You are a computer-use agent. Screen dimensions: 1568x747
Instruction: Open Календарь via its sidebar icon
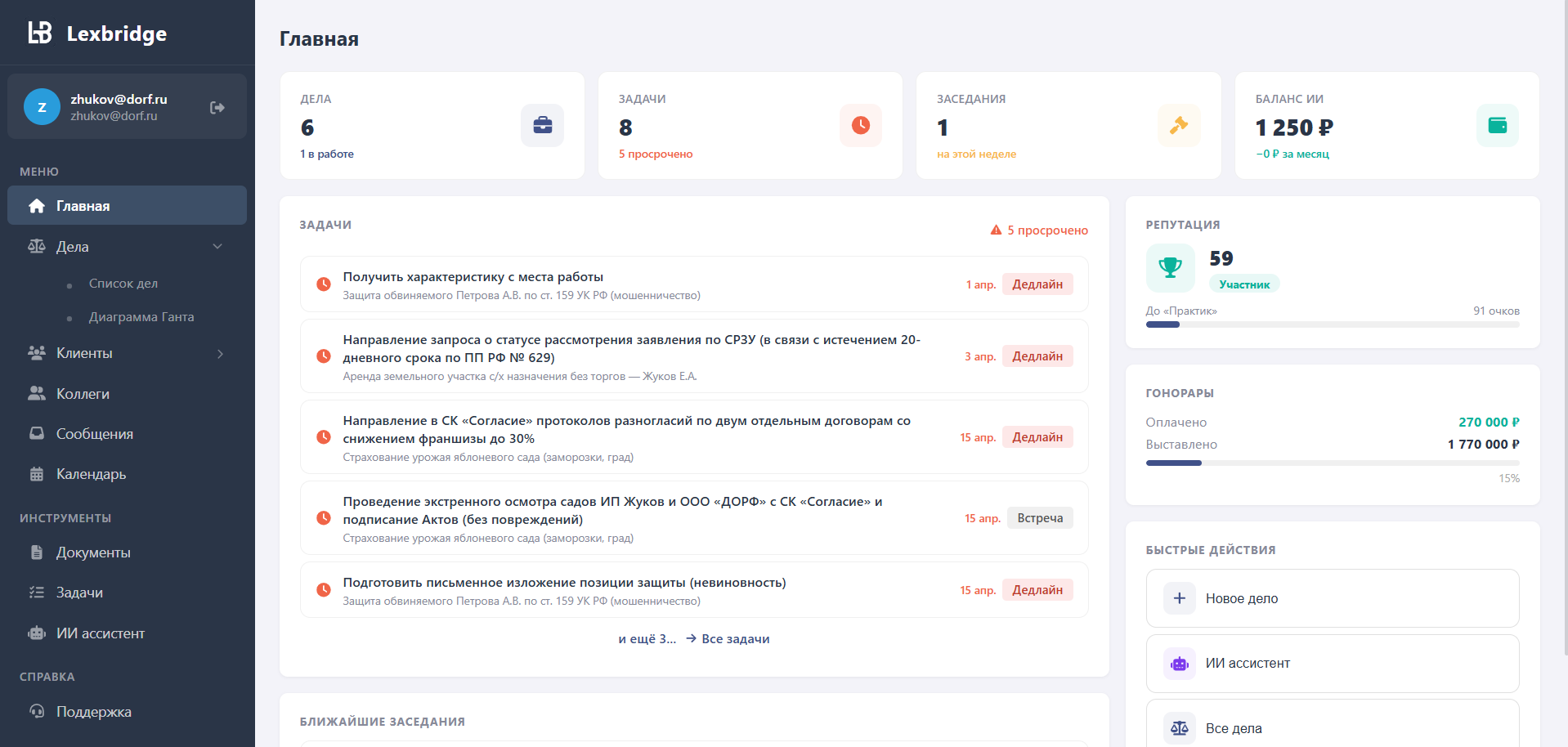click(x=36, y=474)
